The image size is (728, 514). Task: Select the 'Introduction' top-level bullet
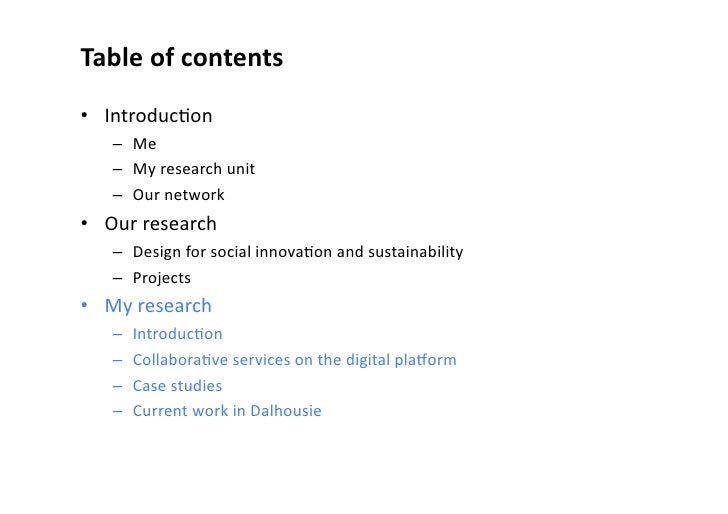(x=158, y=116)
